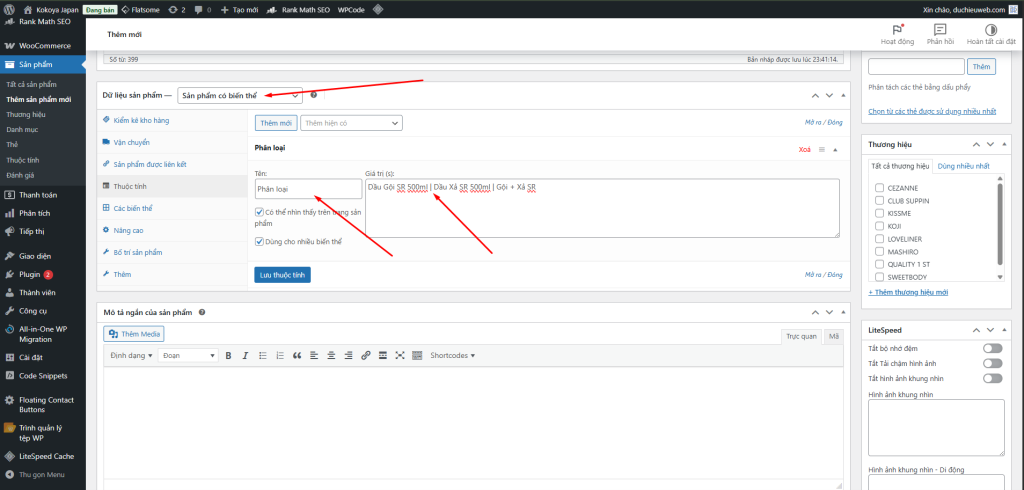Viewport: 1024px width, 490px height.
Task: Click the italic formatting icon in editor
Action: 245,355
